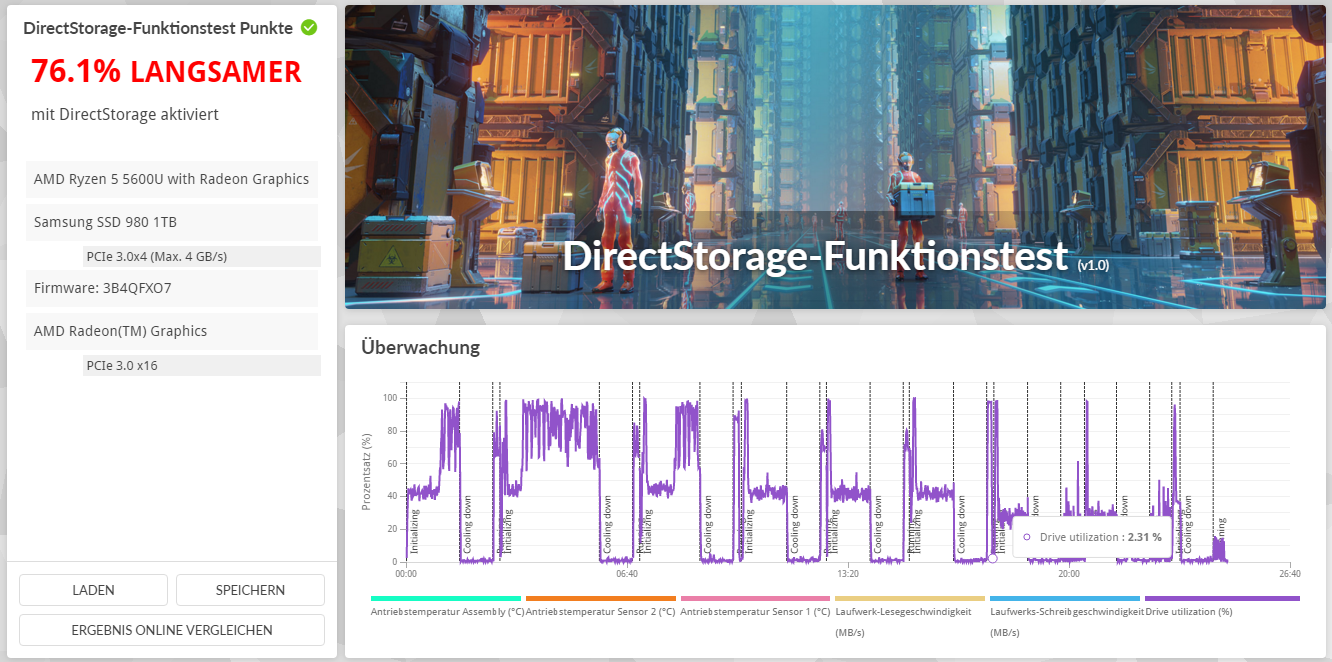The height and width of the screenshot is (662, 1332).
Task: Click the DirectStorage-Funktionstest Punkte heading
Action: [158, 28]
